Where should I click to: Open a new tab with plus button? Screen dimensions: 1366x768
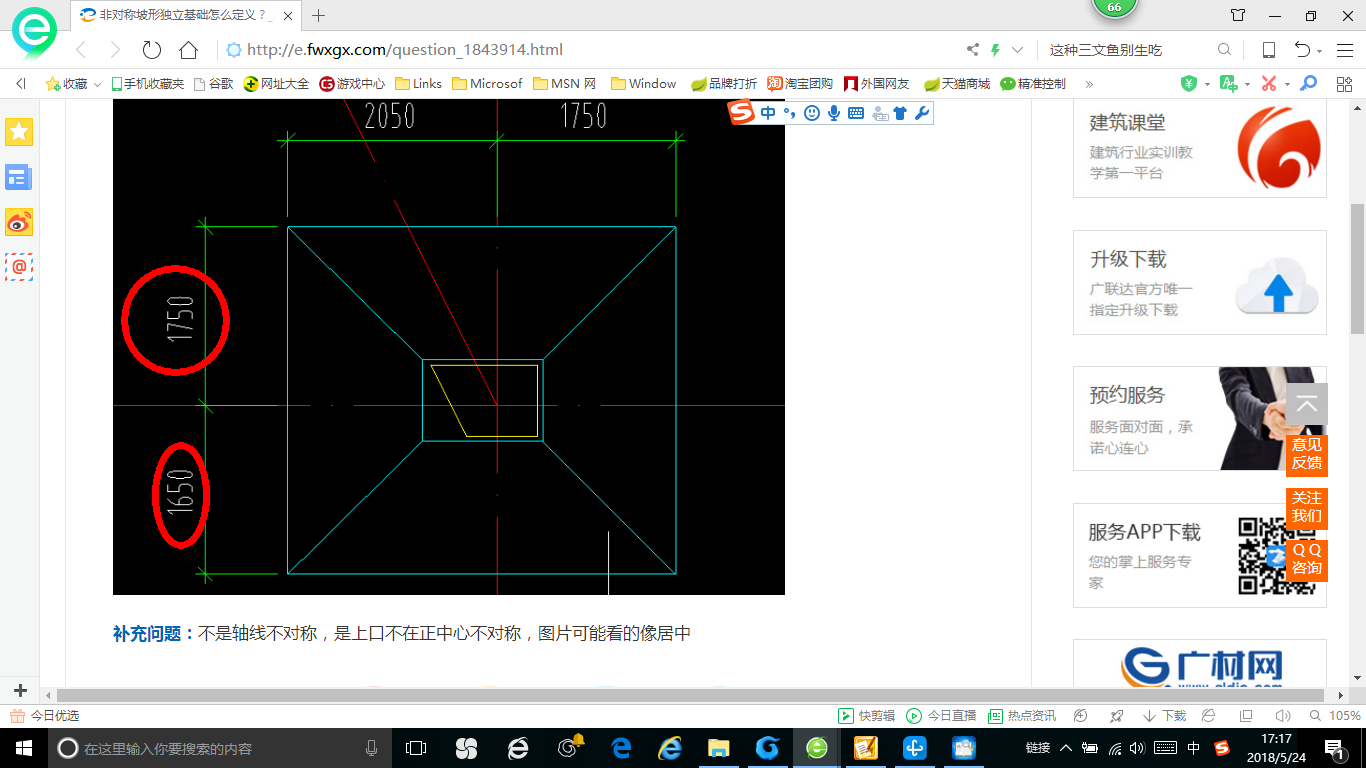tap(319, 15)
